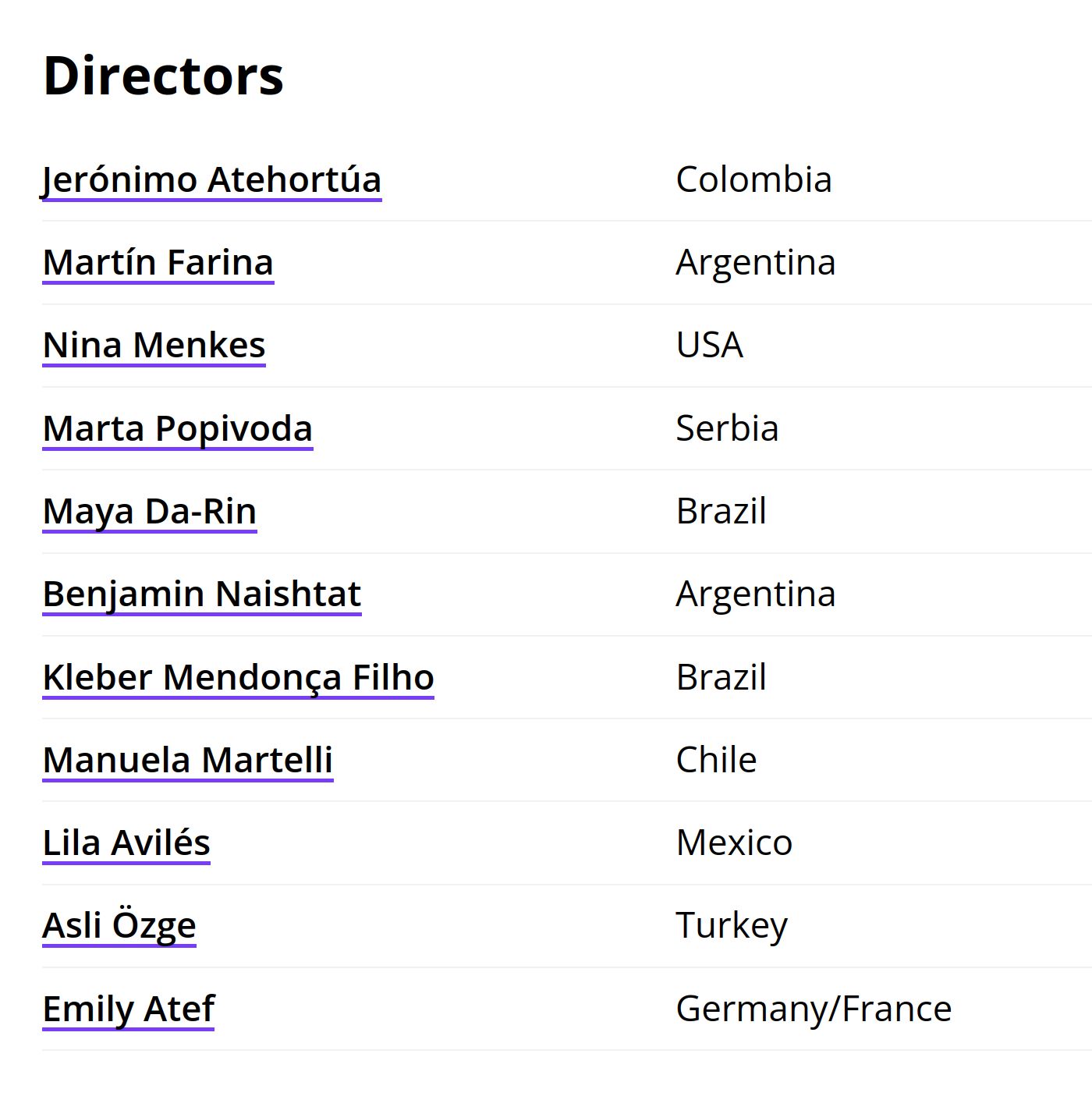Open Kleber Mendonça Filho link
This screenshot has height=1114, width=1092.
pos(239,677)
